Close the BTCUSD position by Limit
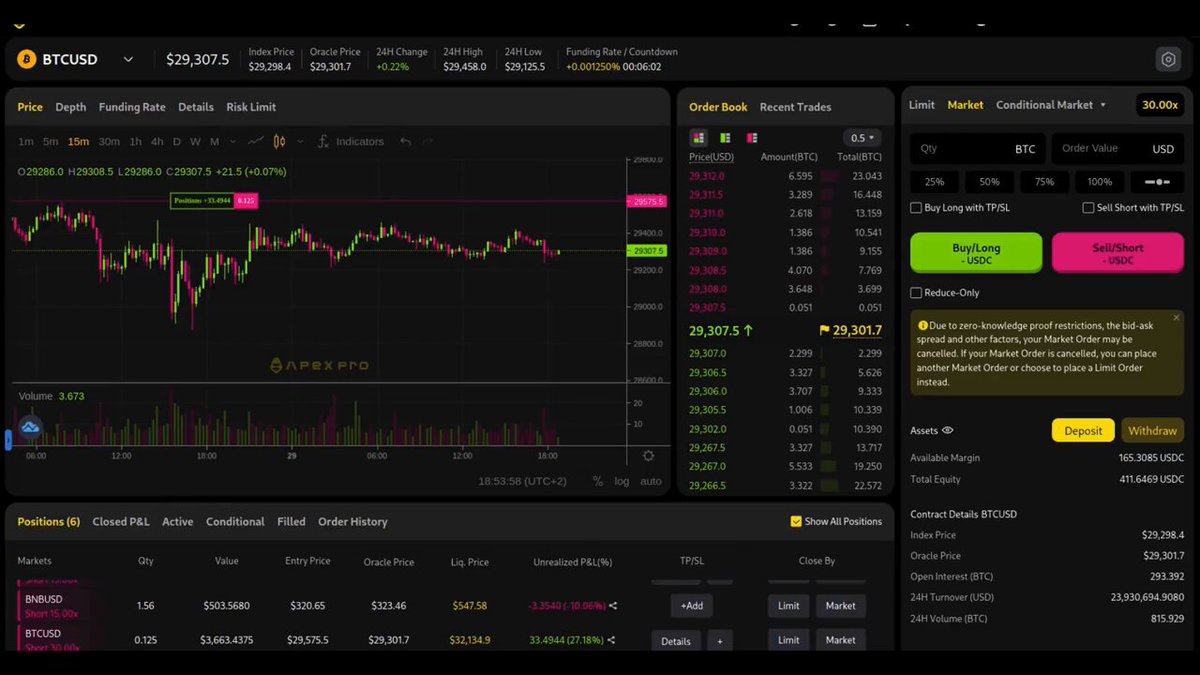 (789, 640)
